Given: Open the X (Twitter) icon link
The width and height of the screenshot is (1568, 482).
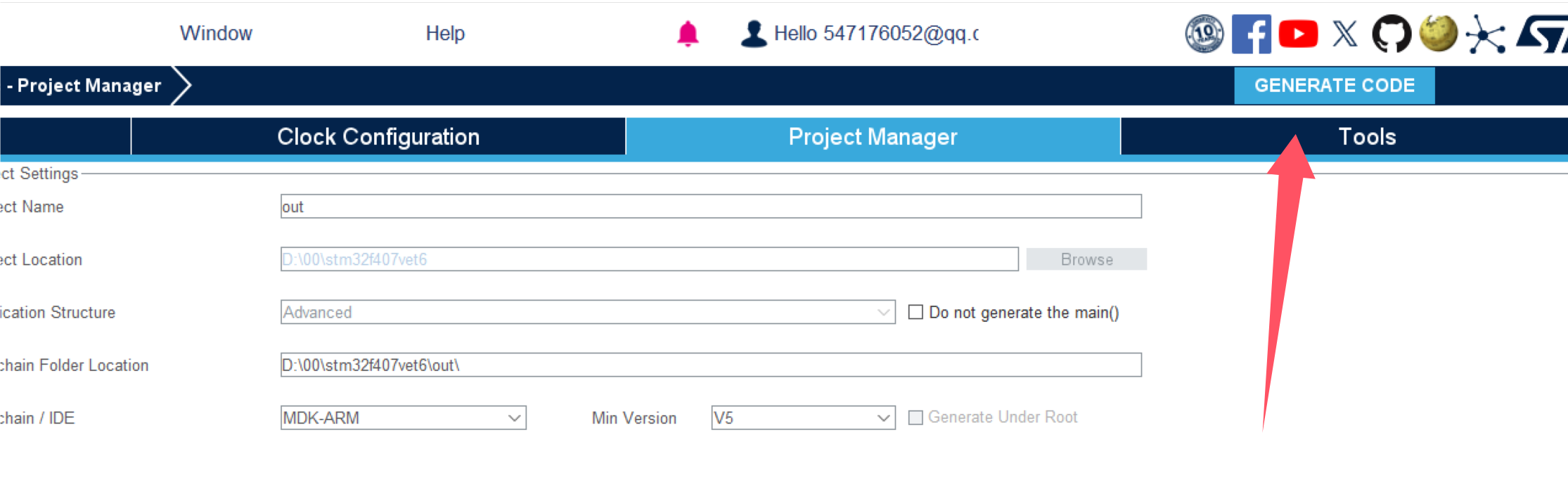Looking at the screenshot, I should [x=1345, y=34].
